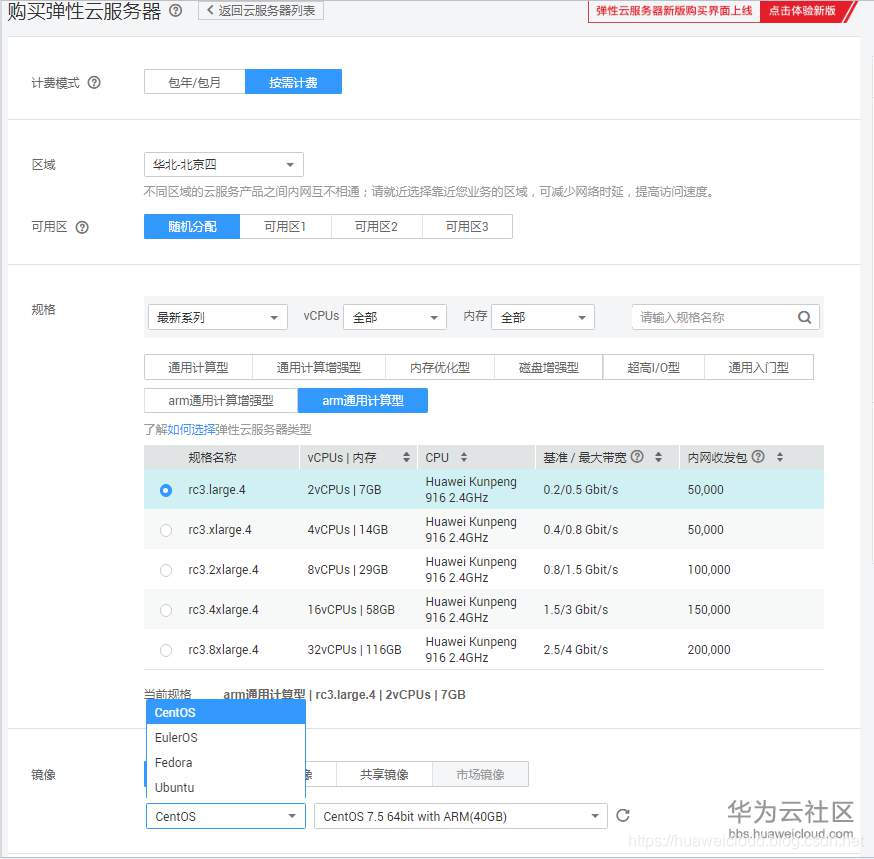This screenshot has width=874, height=859.
Task: Select EulerOS in dropdown list
Action: (226, 737)
